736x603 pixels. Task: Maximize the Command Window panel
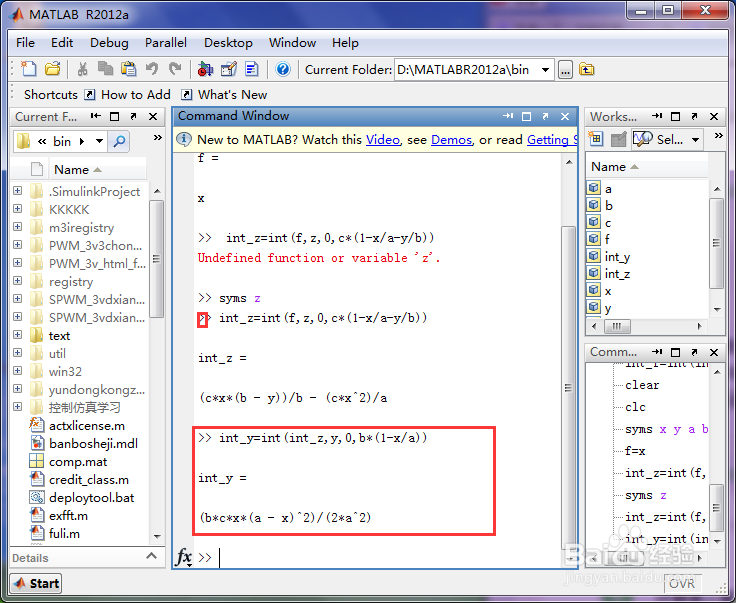coord(526,116)
